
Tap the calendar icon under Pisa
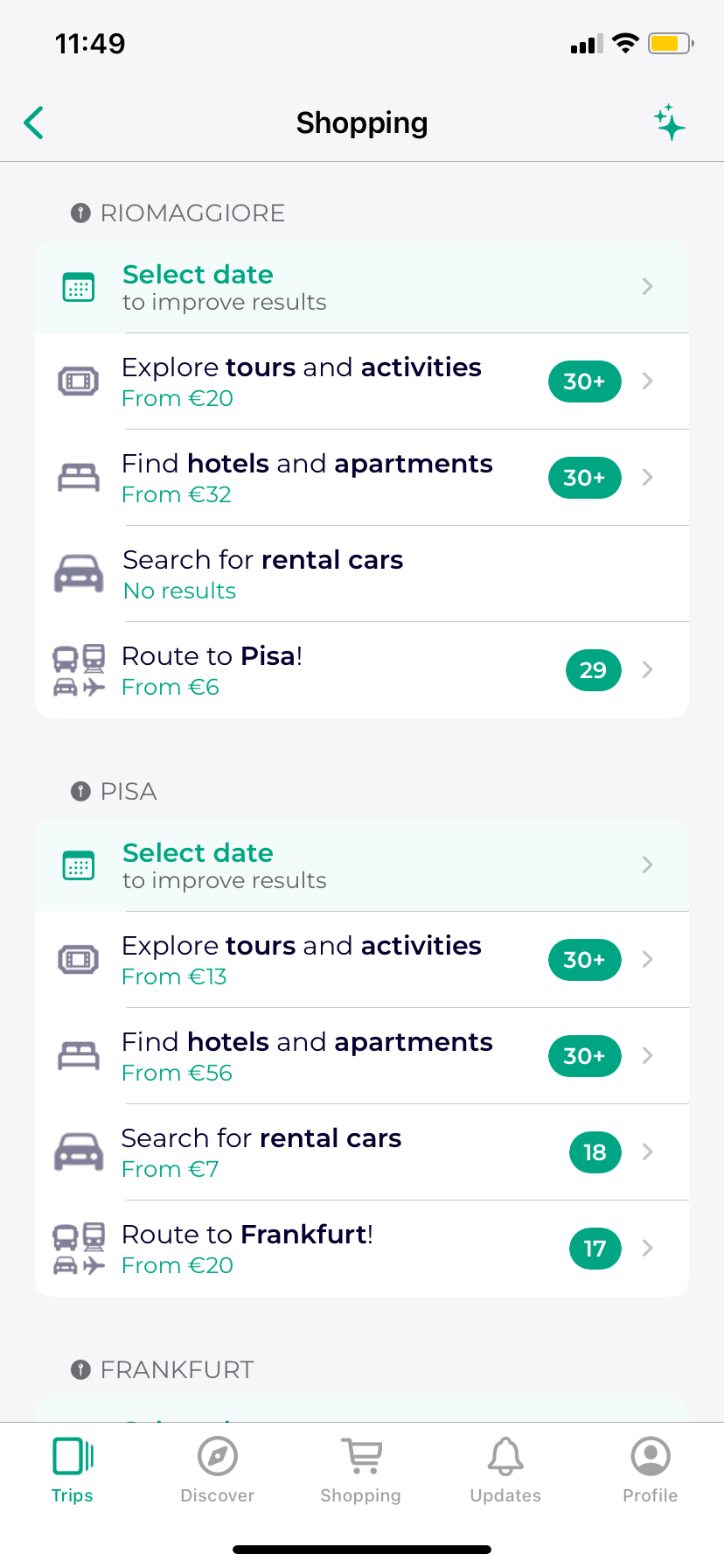click(x=79, y=865)
